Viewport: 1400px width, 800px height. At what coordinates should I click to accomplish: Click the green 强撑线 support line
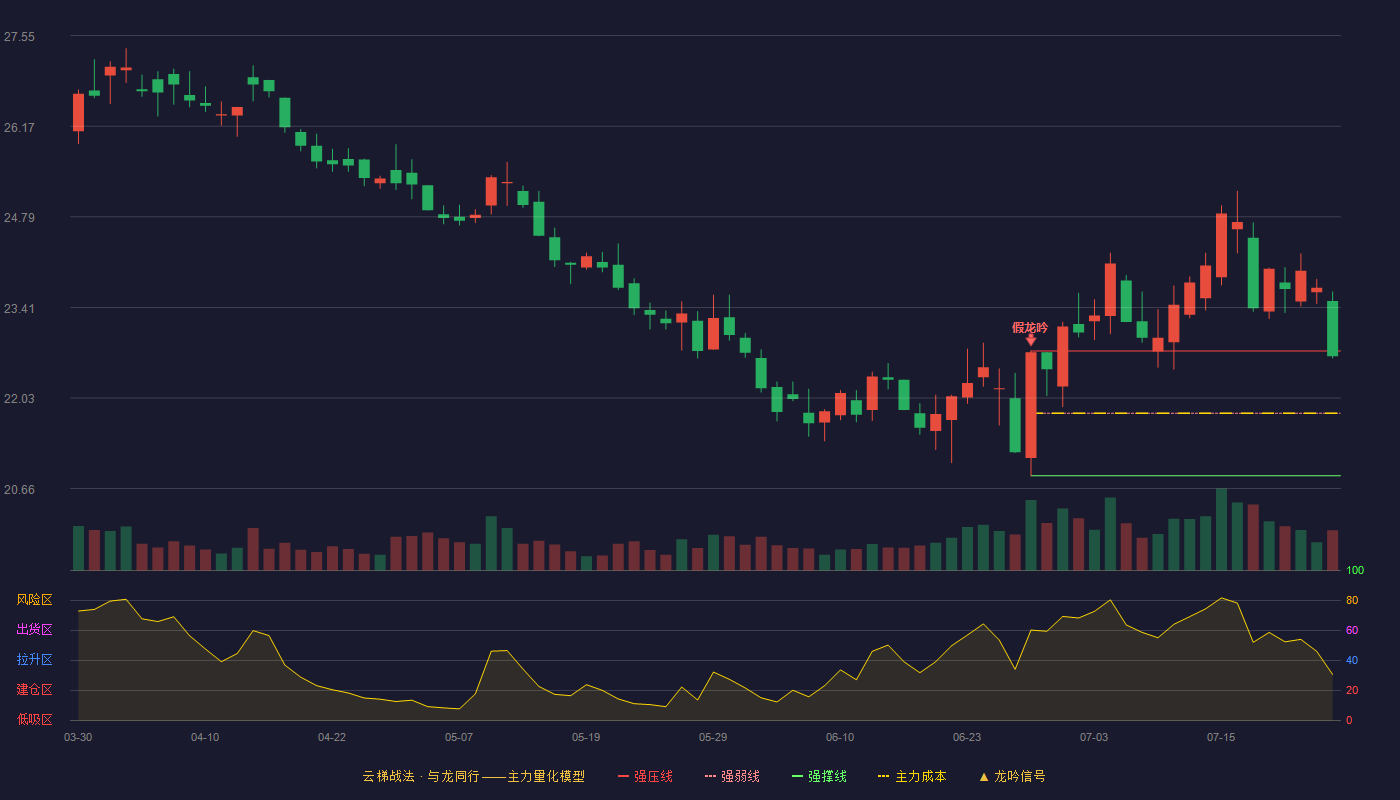coord(1185,476)
